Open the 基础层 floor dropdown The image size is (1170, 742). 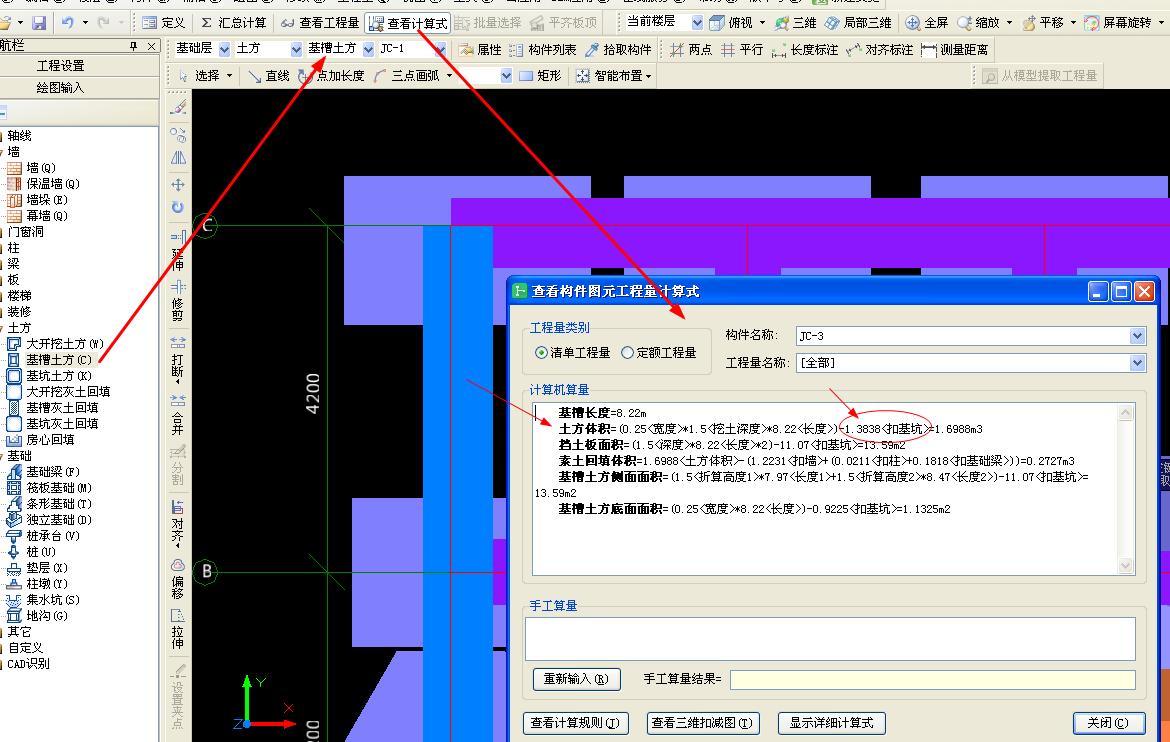(x=225, y=49)
